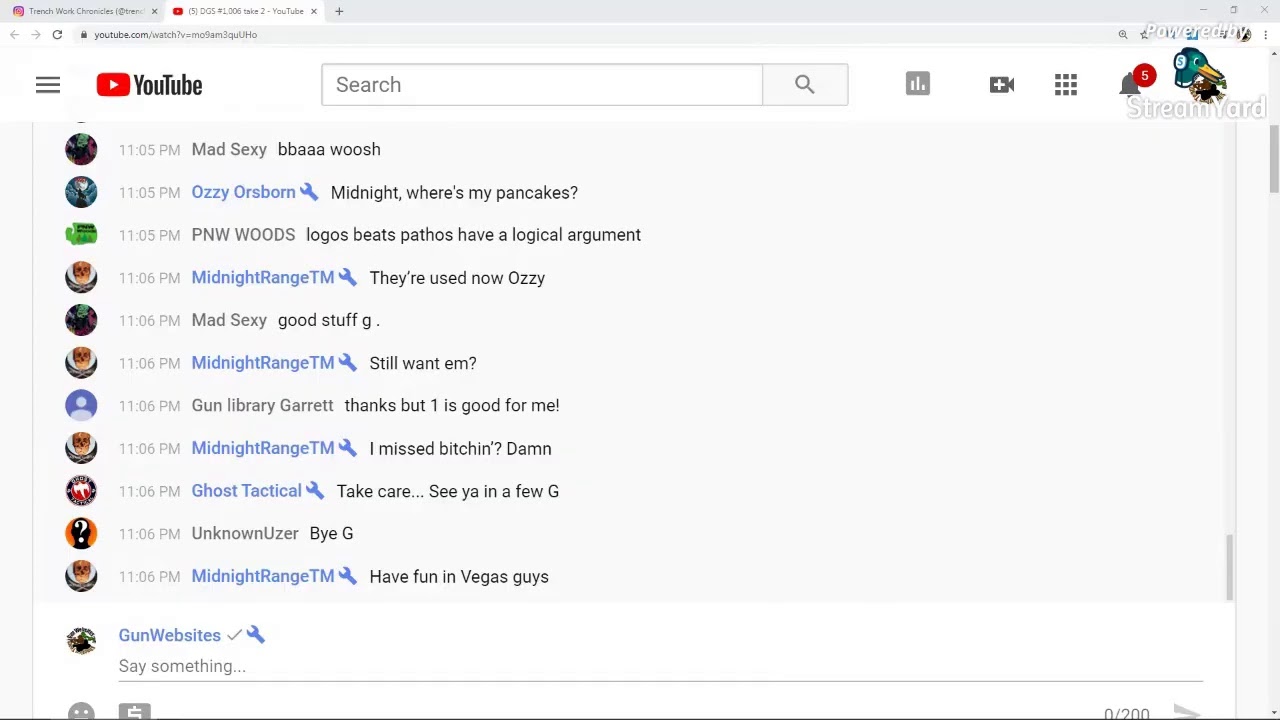The width and height of the screenshot is (1280, 720).
Task: Open the YouTube Studio analytics icon
Action: pos(918,84)
